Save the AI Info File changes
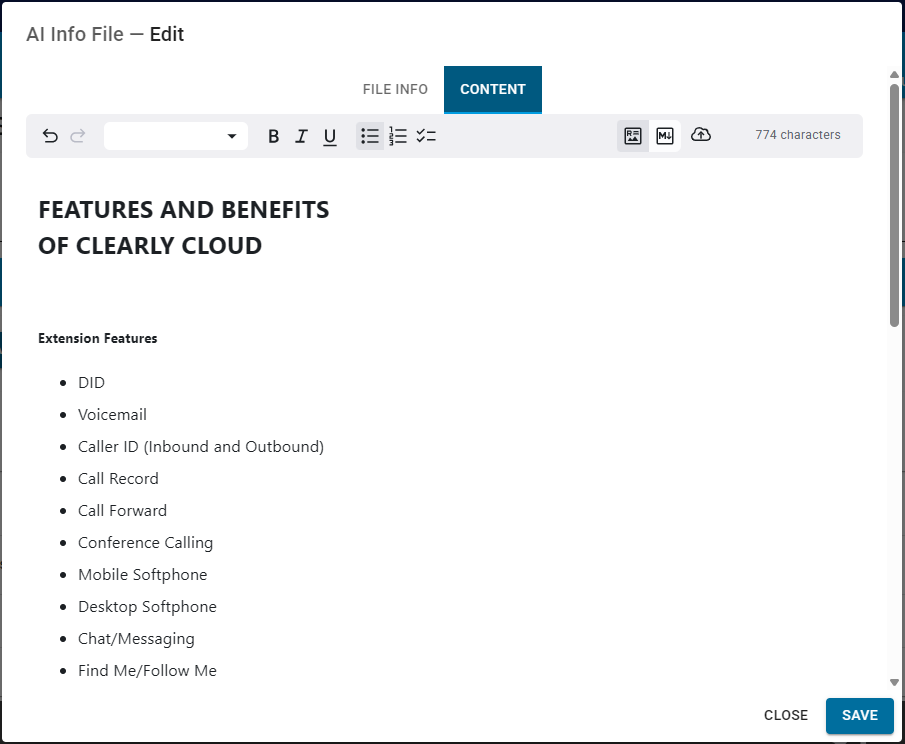Screen dimensions: 905x744 click(x=859, y=715)
